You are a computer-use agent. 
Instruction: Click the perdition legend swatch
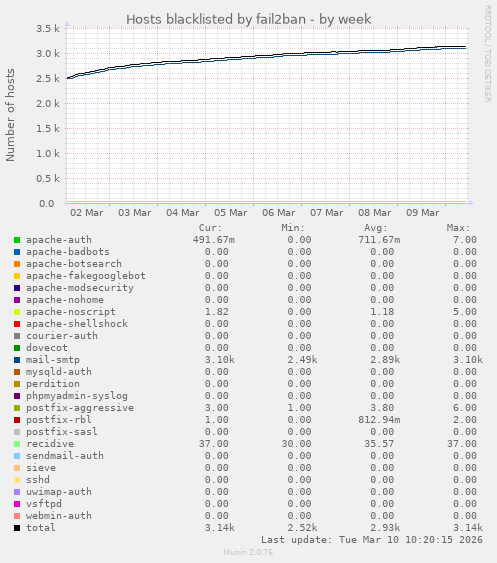click(x=17, y=384)
